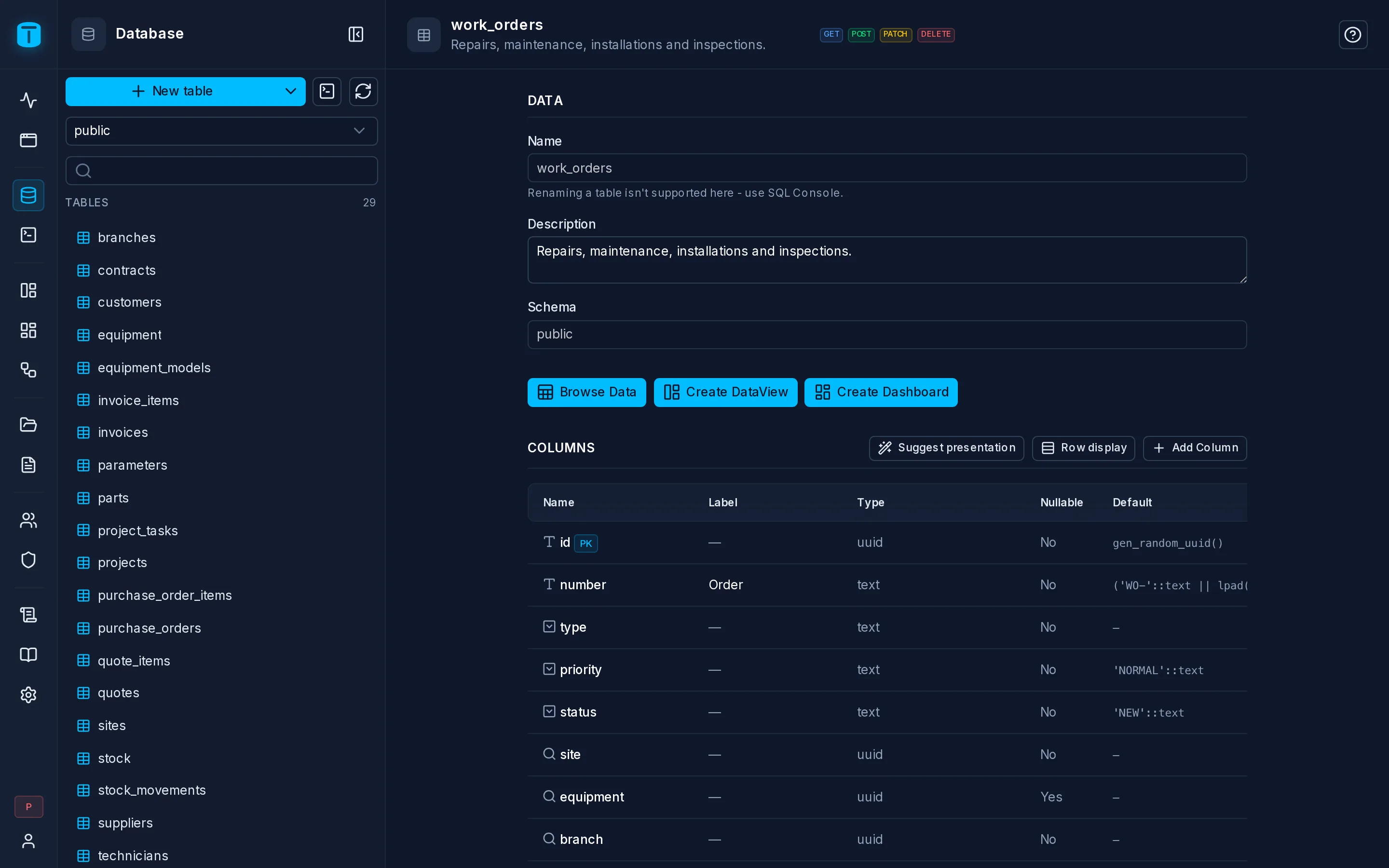
Task: Open the public schema selector
Action: click(221, 131)
